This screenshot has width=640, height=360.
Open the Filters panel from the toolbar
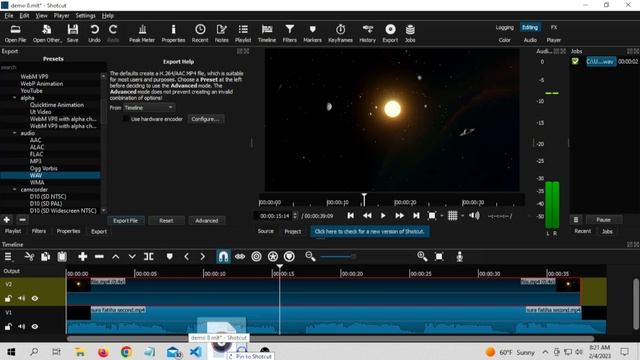pos(290,33)
